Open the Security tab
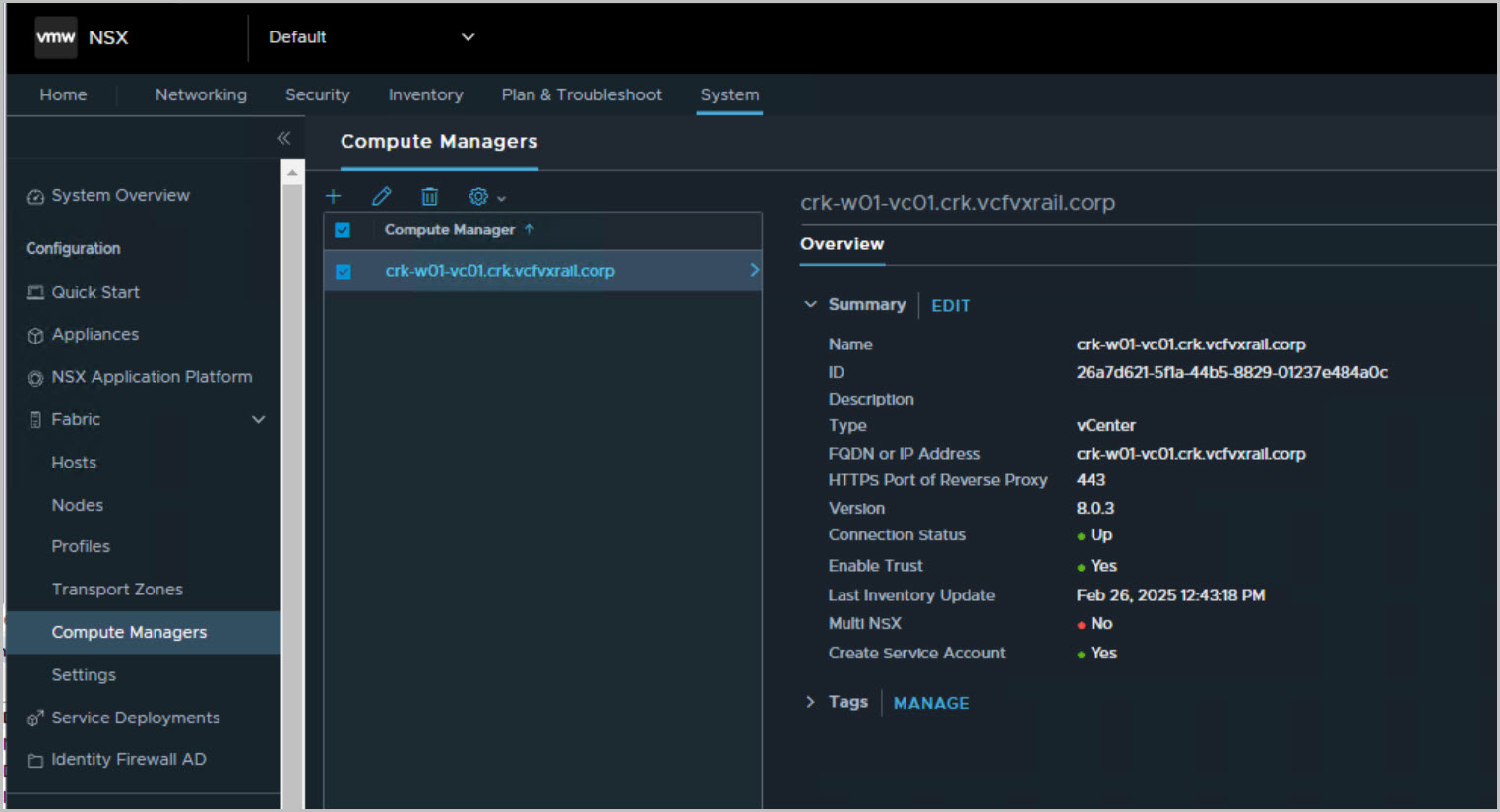 click(x=317, y=94)
